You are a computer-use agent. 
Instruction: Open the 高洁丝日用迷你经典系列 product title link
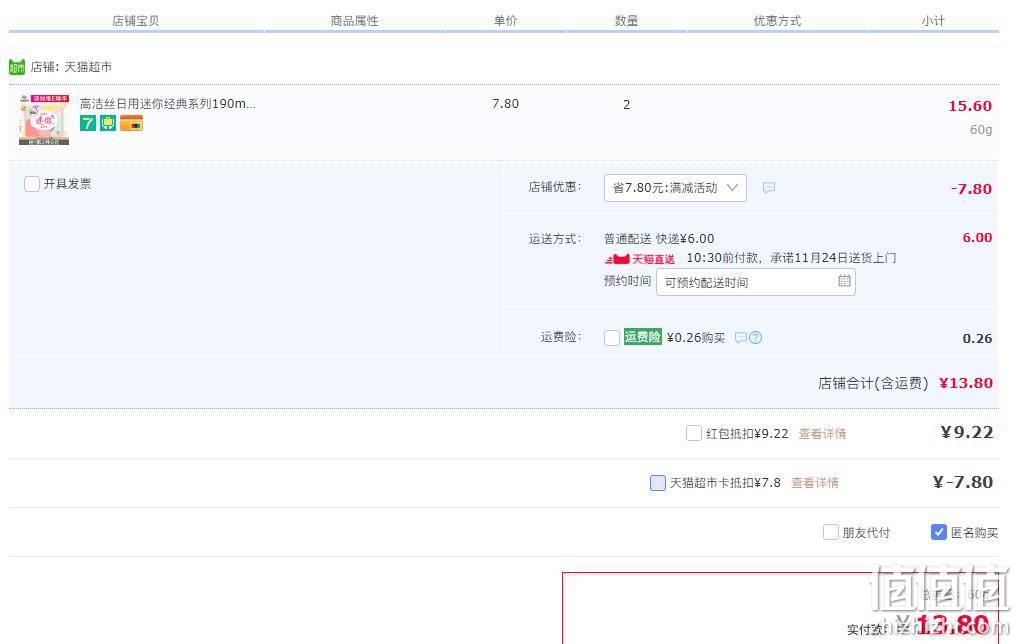point(168,103)
